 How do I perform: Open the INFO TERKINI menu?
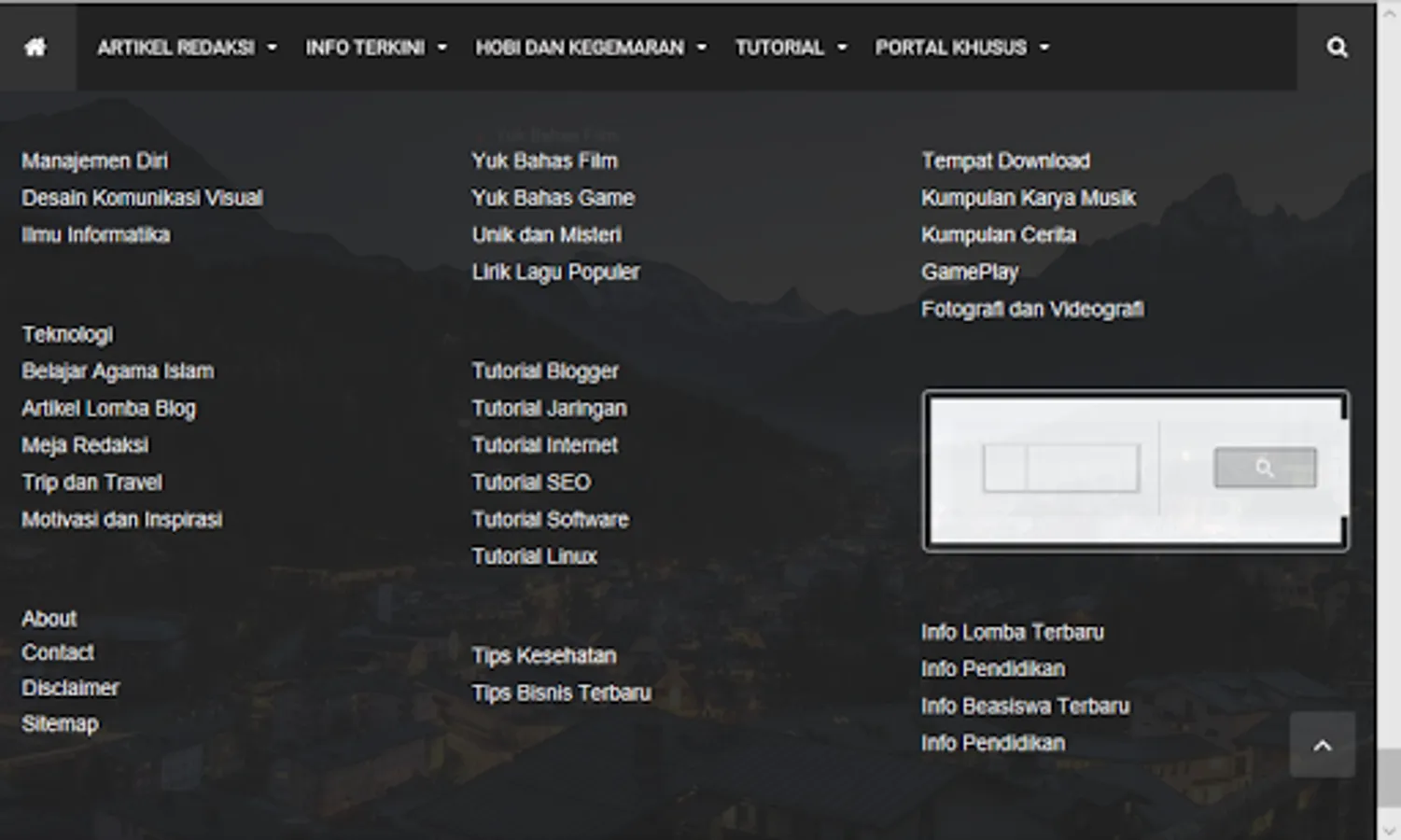point(365,48)
